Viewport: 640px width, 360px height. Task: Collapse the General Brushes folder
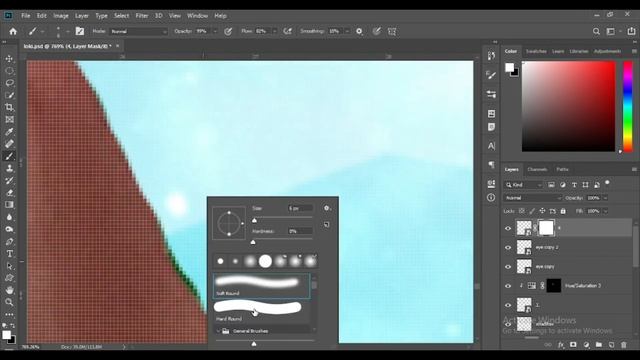point(218,331)
